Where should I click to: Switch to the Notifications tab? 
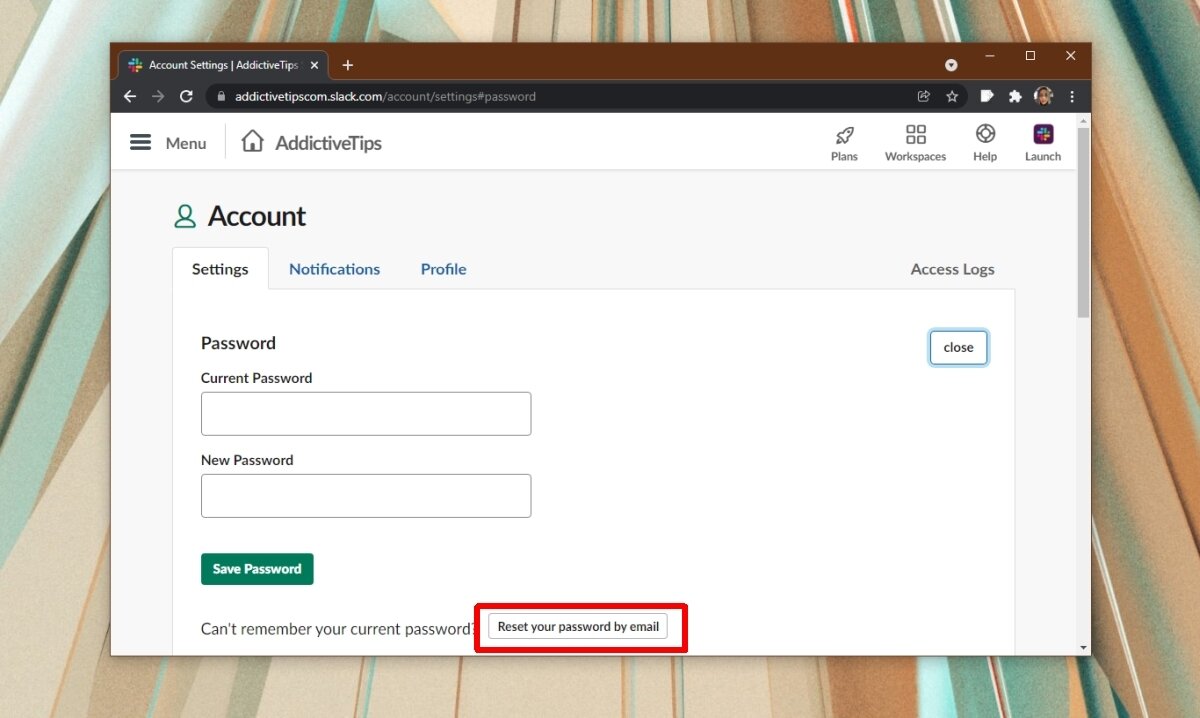tap(334, 269)
